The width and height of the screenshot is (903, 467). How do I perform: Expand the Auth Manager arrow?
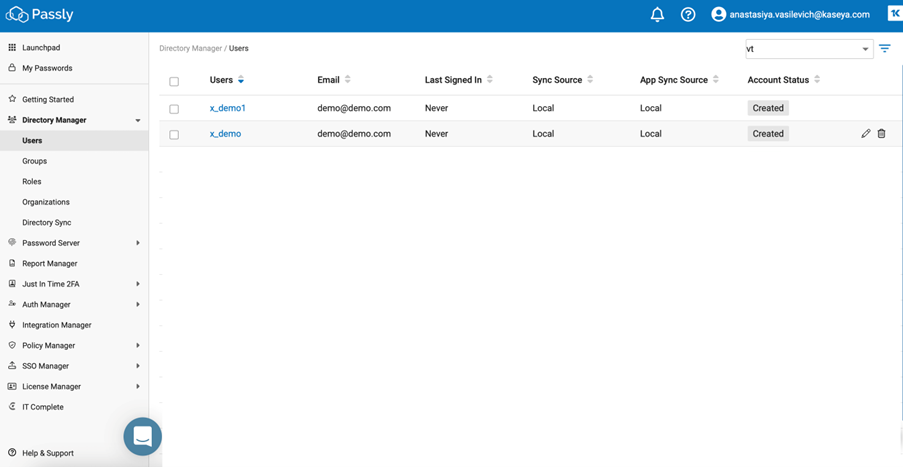(138, 304)
